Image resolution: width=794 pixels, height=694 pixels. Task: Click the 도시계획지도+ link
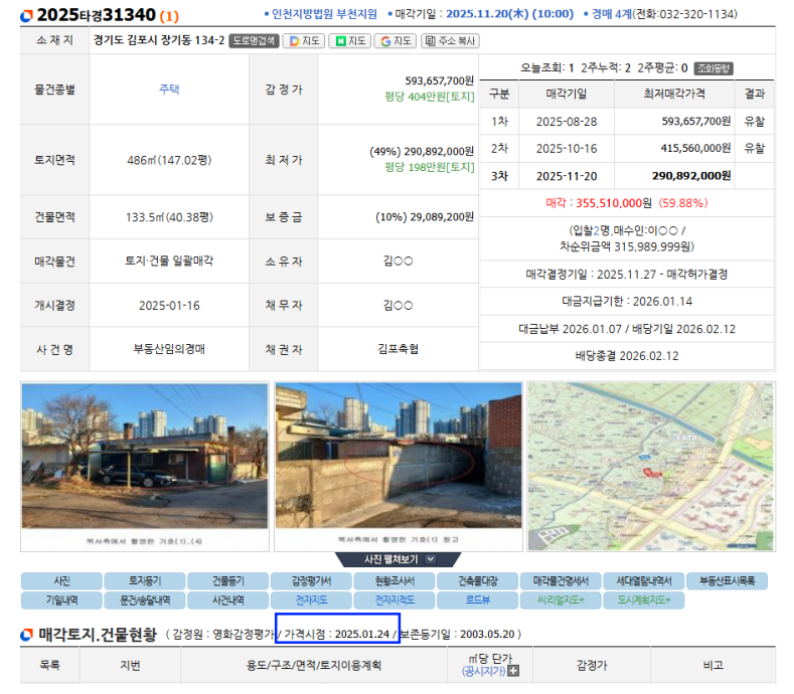[x=643, y=601]
